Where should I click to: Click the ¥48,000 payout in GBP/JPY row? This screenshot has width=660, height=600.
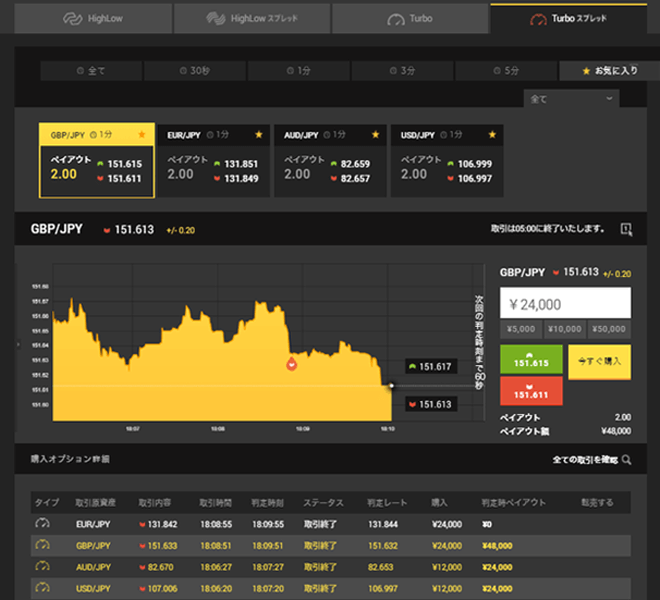(497, 546)
